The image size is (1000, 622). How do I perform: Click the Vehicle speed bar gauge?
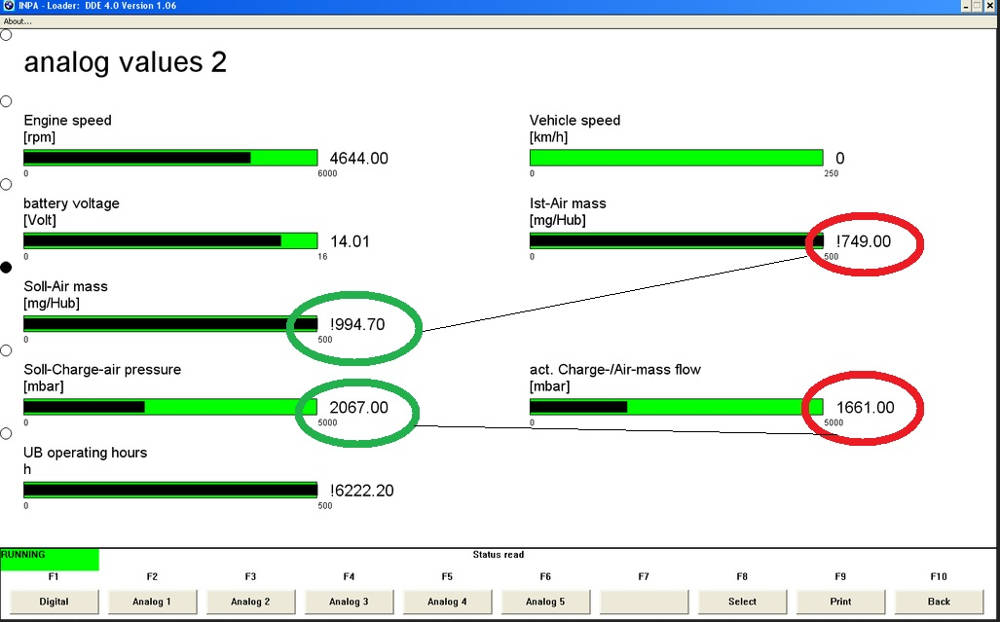coord(676,158)
